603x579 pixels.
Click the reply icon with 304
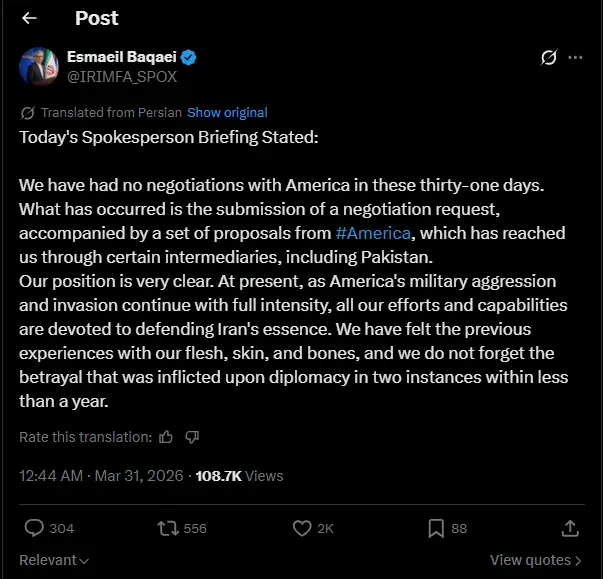point(34,527)
